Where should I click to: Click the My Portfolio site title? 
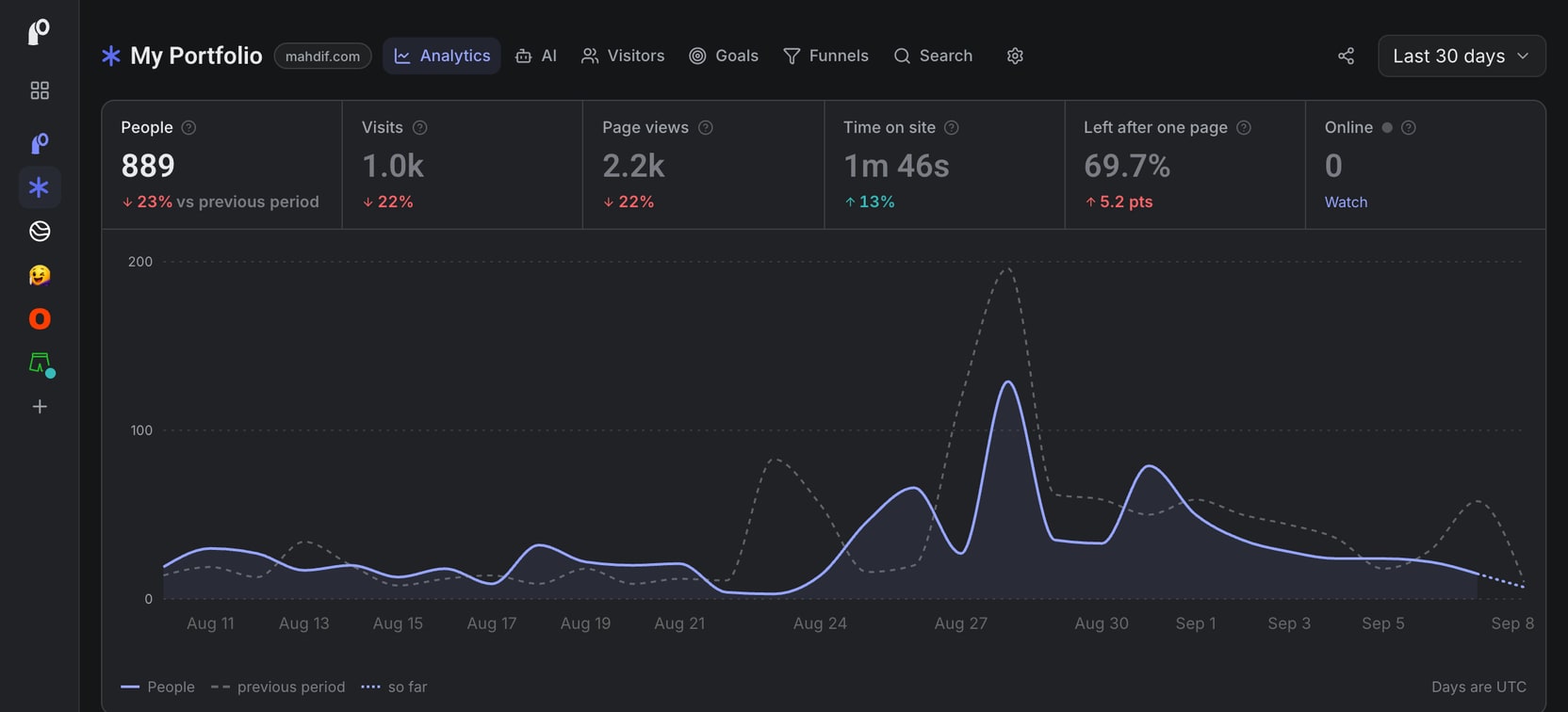tap(196, 56)
